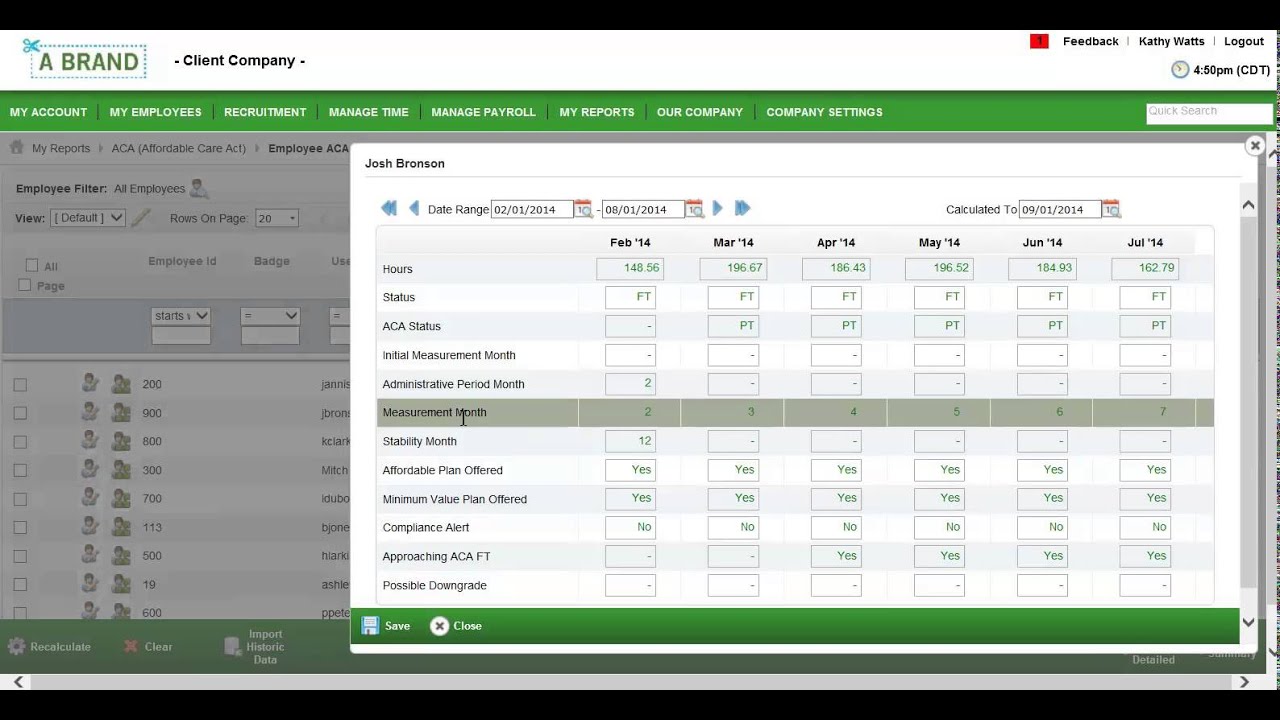
Task: Click the Feedback link
Action: point(1090,41)
